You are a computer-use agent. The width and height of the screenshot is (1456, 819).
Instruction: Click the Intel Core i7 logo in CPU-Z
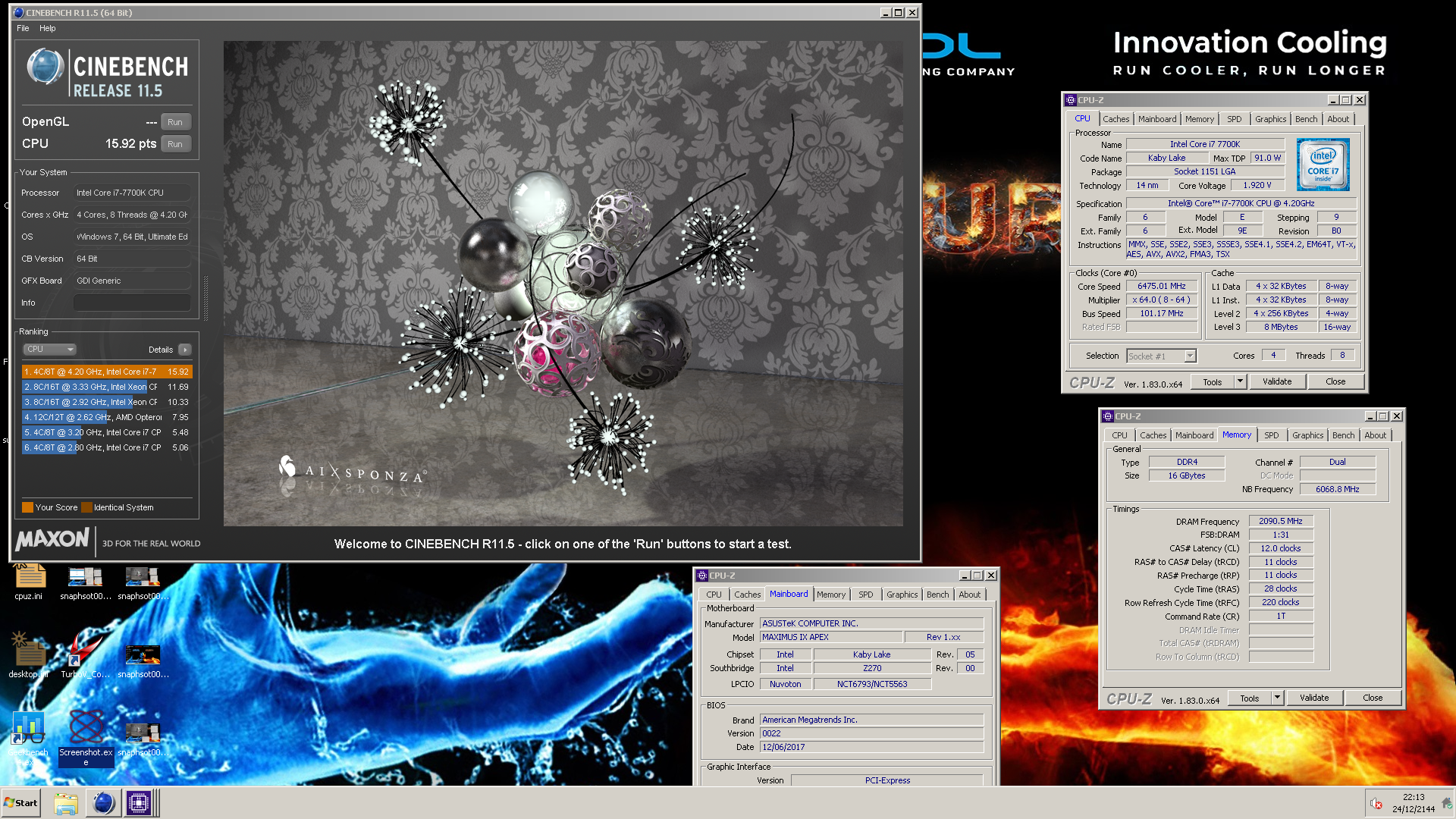[1323, 164]
